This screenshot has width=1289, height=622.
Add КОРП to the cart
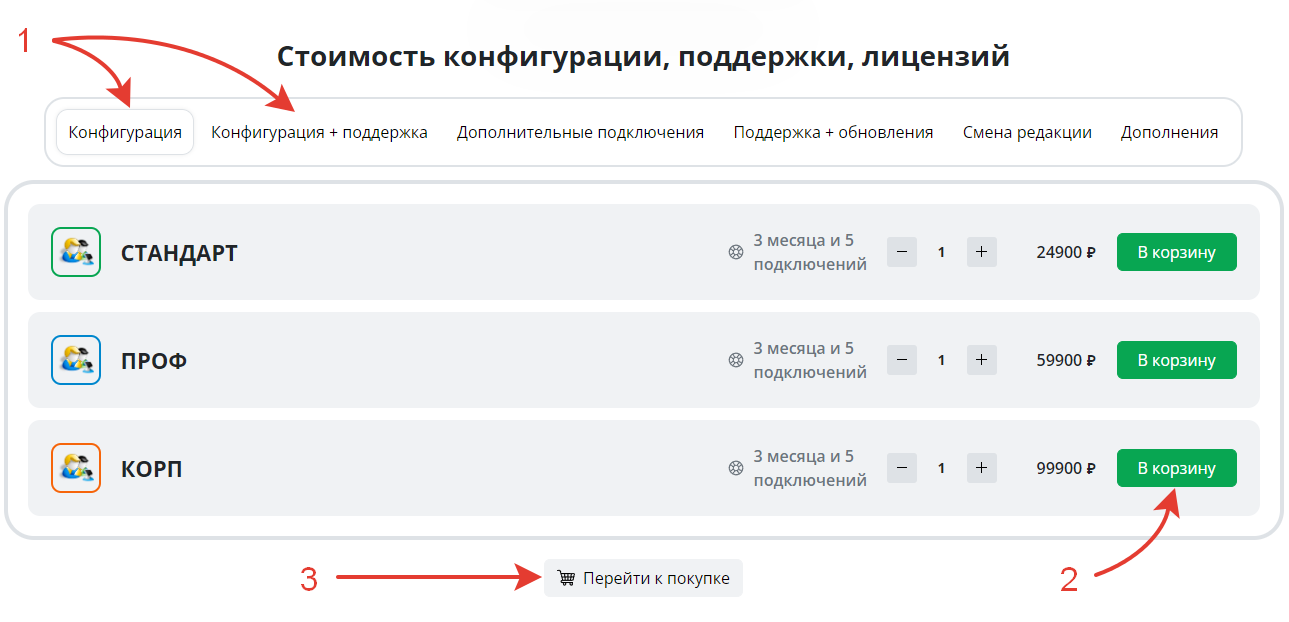click(x=1176, y=468)
